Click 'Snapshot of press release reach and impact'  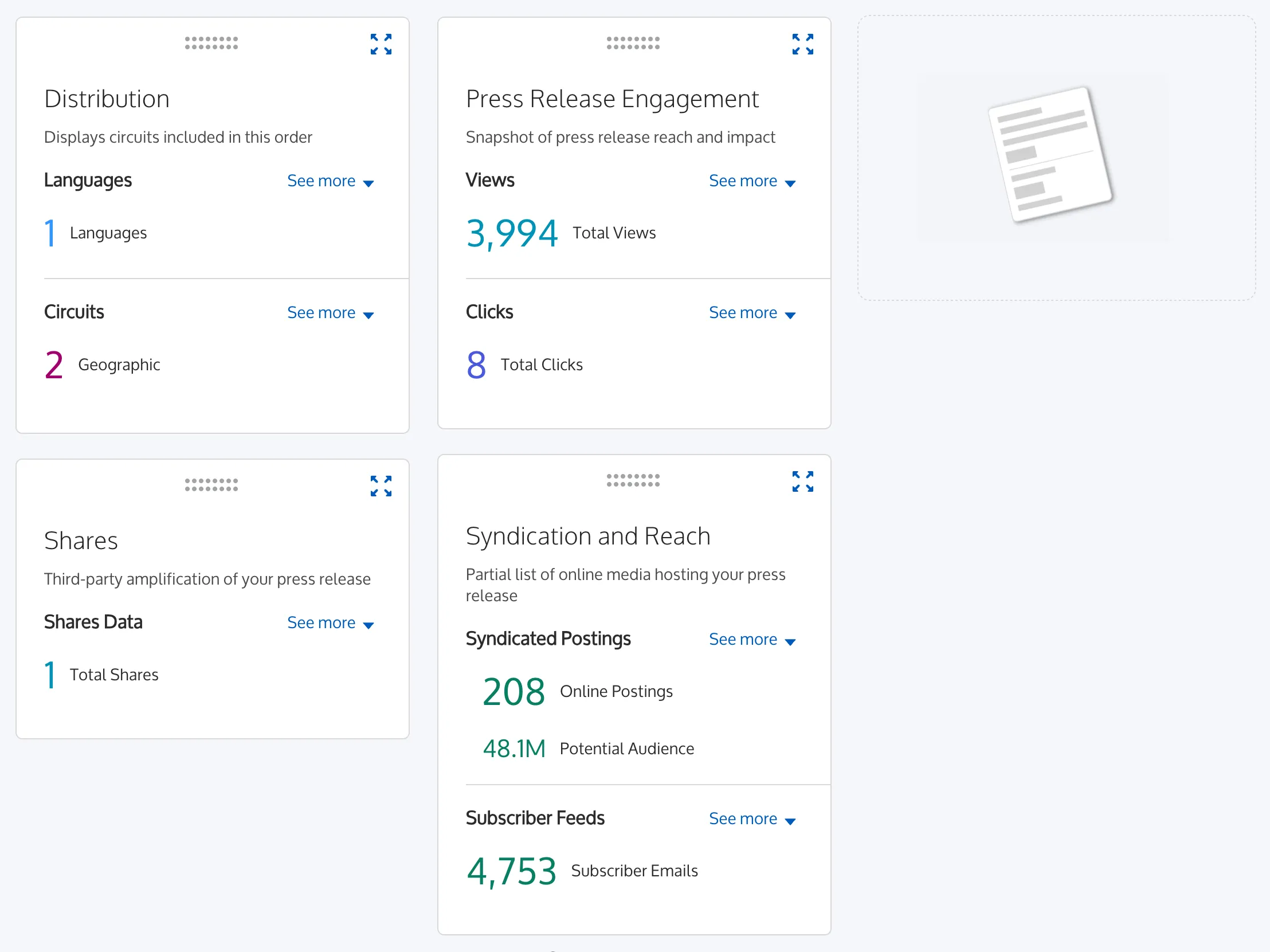(620, 137)
